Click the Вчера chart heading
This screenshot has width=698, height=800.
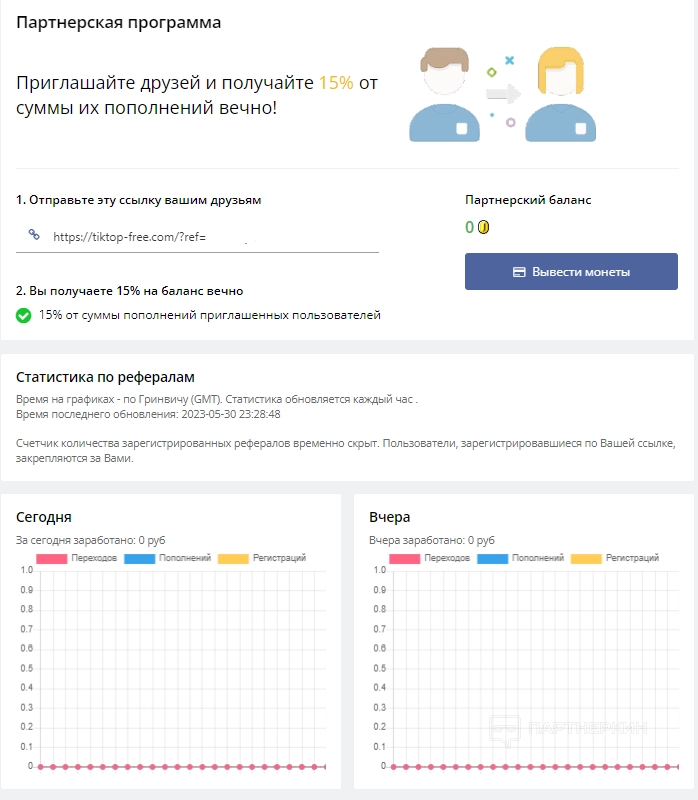(390, 517)
